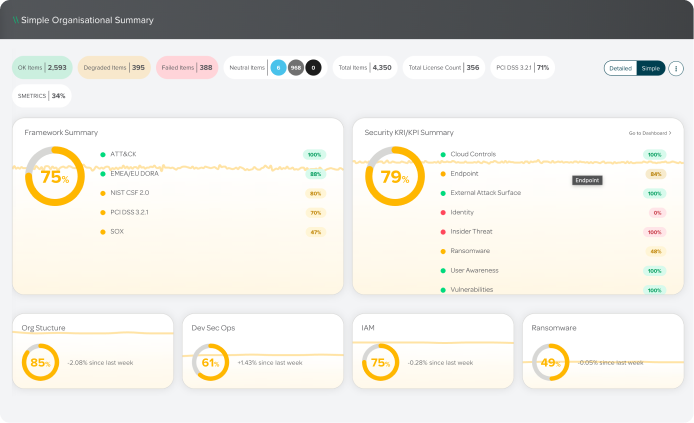
Task: Click the OK Items 2,593 chip
Action: point(42,68)
